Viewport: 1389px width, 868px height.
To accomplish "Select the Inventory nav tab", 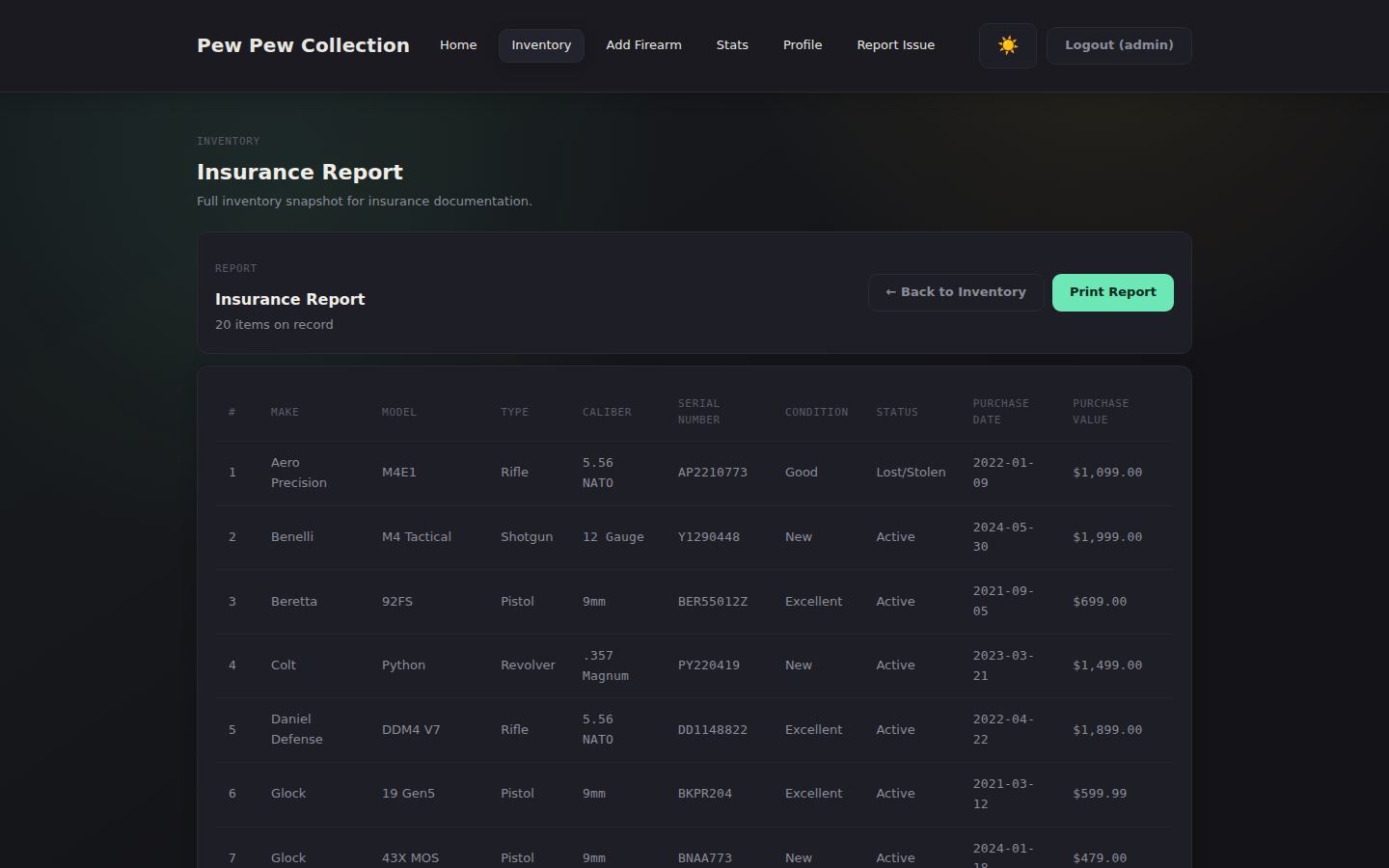I will [x=541, y=45].
